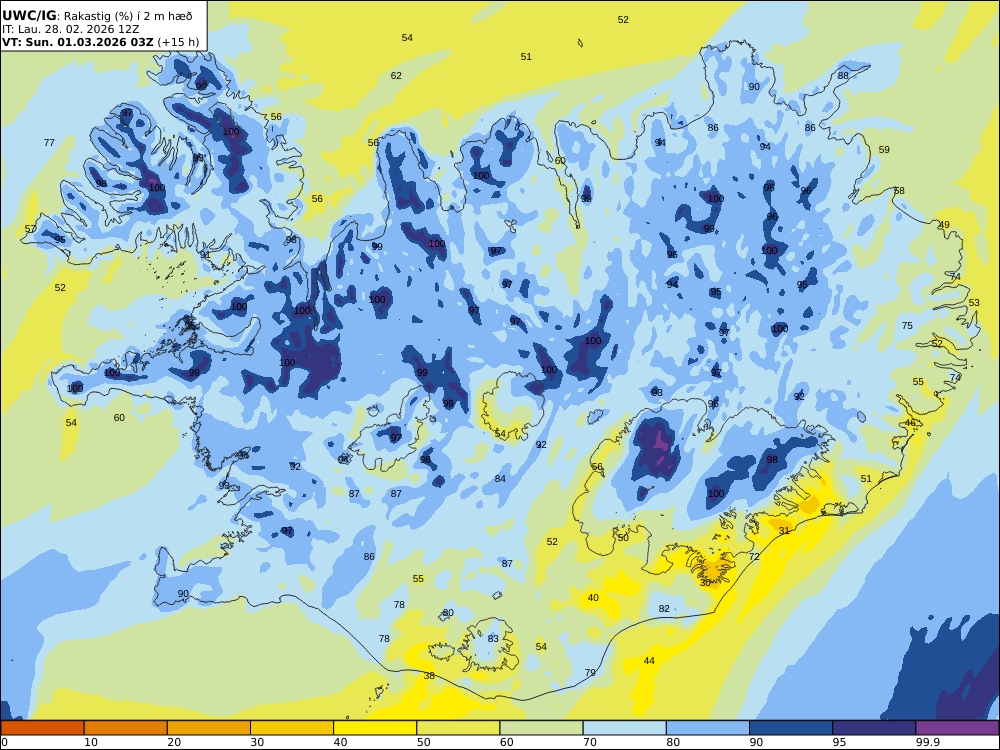Choose the 80–90 medium blue legend swatch
Screen dimensions: 1000x750
click(708, 728)
